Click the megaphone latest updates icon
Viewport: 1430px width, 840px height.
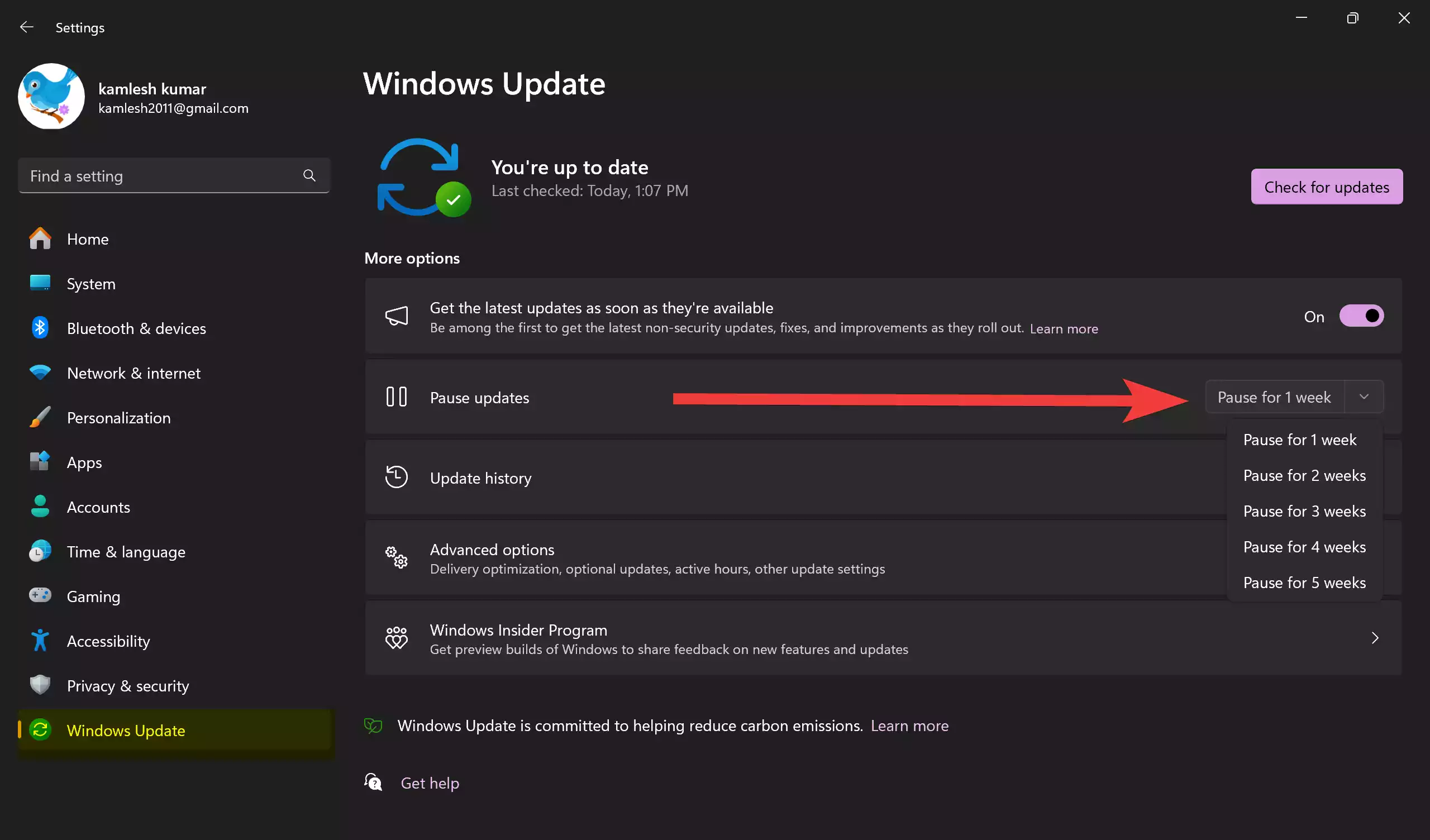click(397, 317)
